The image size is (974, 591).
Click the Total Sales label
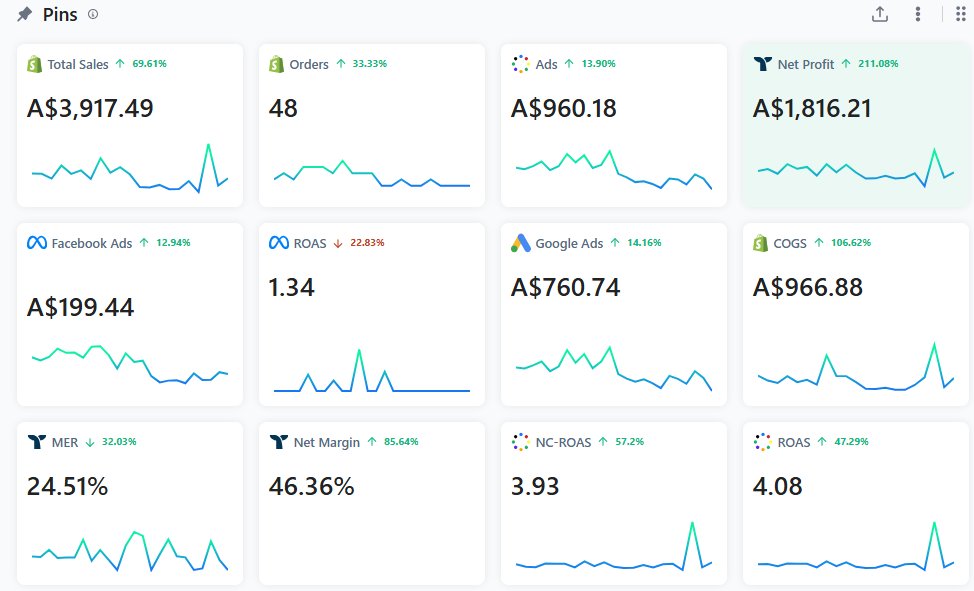point(78,64)
